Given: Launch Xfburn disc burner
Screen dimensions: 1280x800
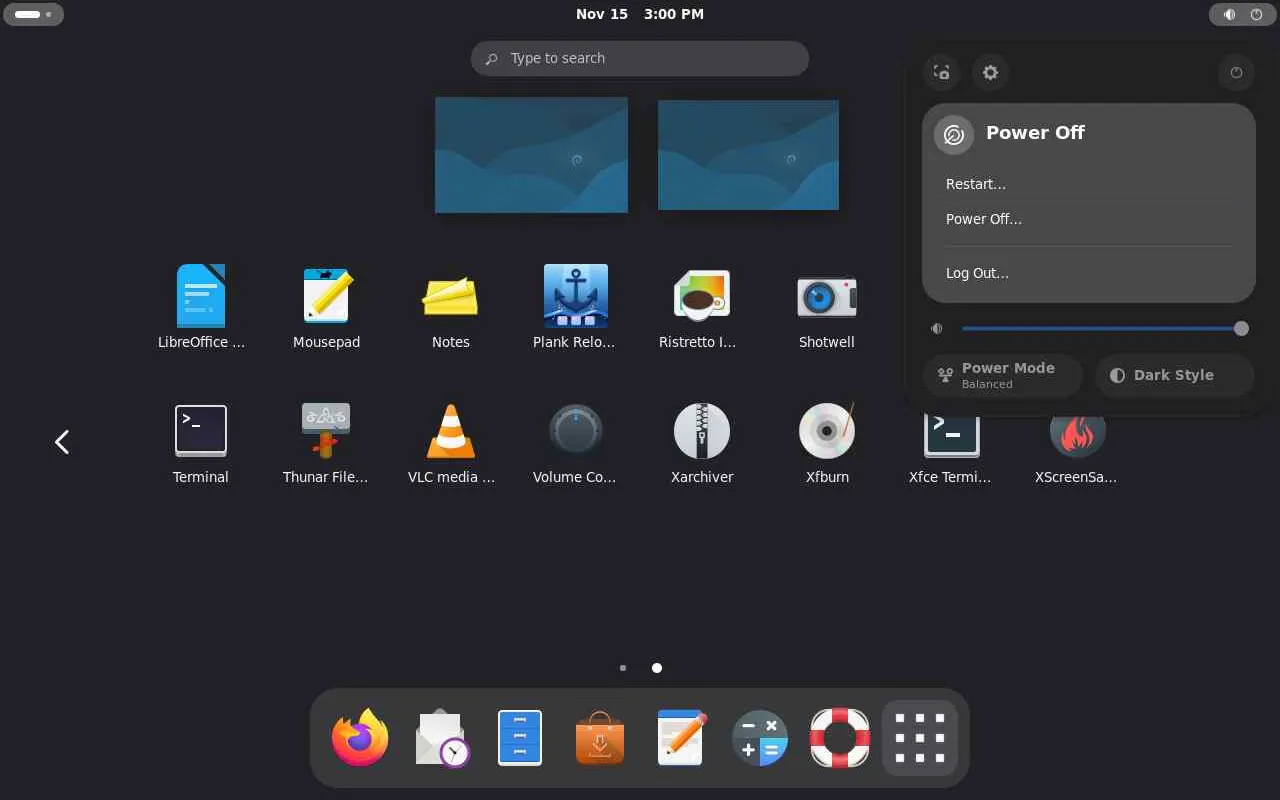Looking at the screenshot, I should tap(827, 441).
